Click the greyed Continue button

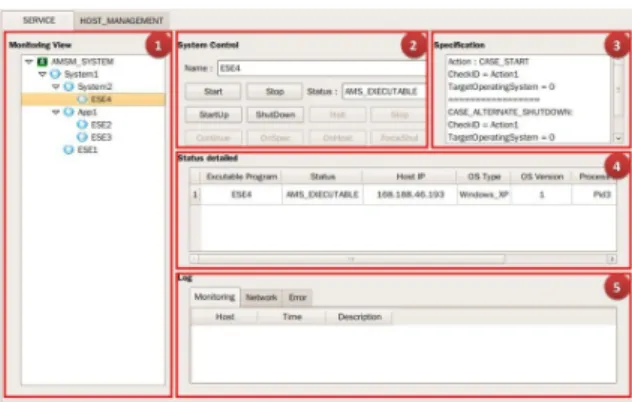click(x=213, y=138)
